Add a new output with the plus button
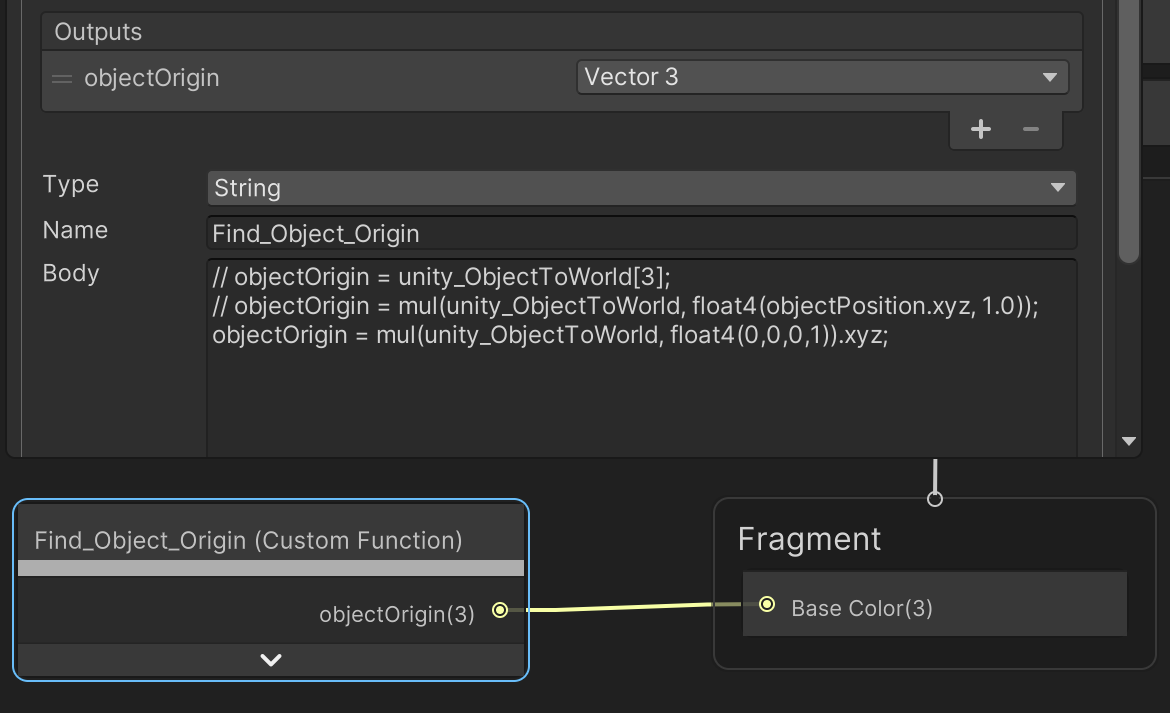 [981, 128]
